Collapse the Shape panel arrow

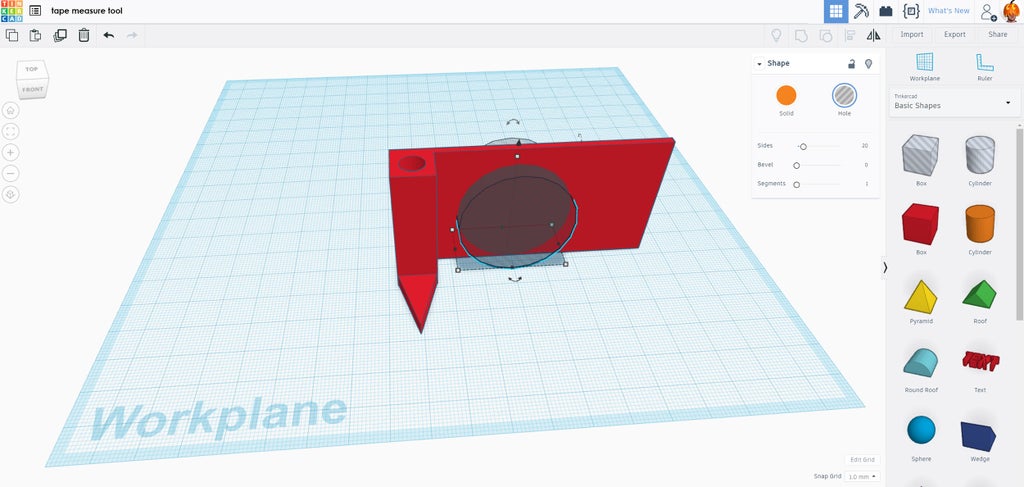click(759, 64)
